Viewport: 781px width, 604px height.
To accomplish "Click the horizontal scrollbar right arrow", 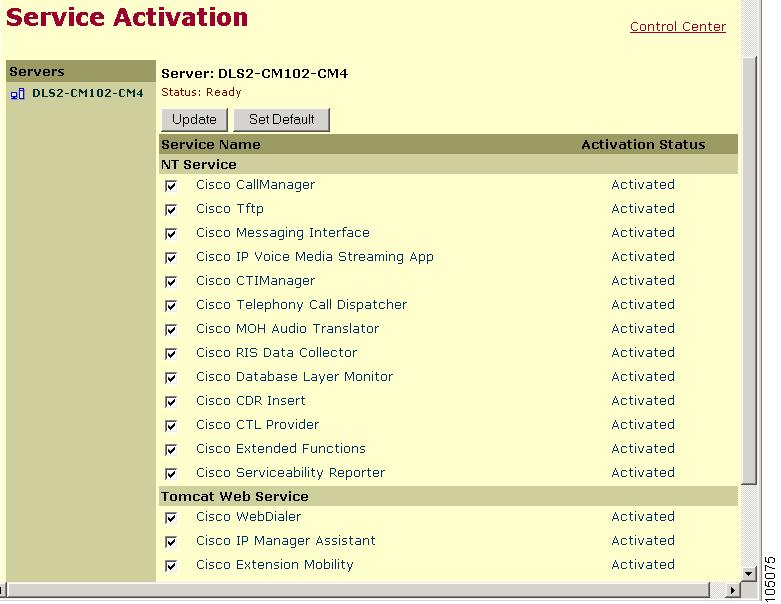I will [732, 591].
